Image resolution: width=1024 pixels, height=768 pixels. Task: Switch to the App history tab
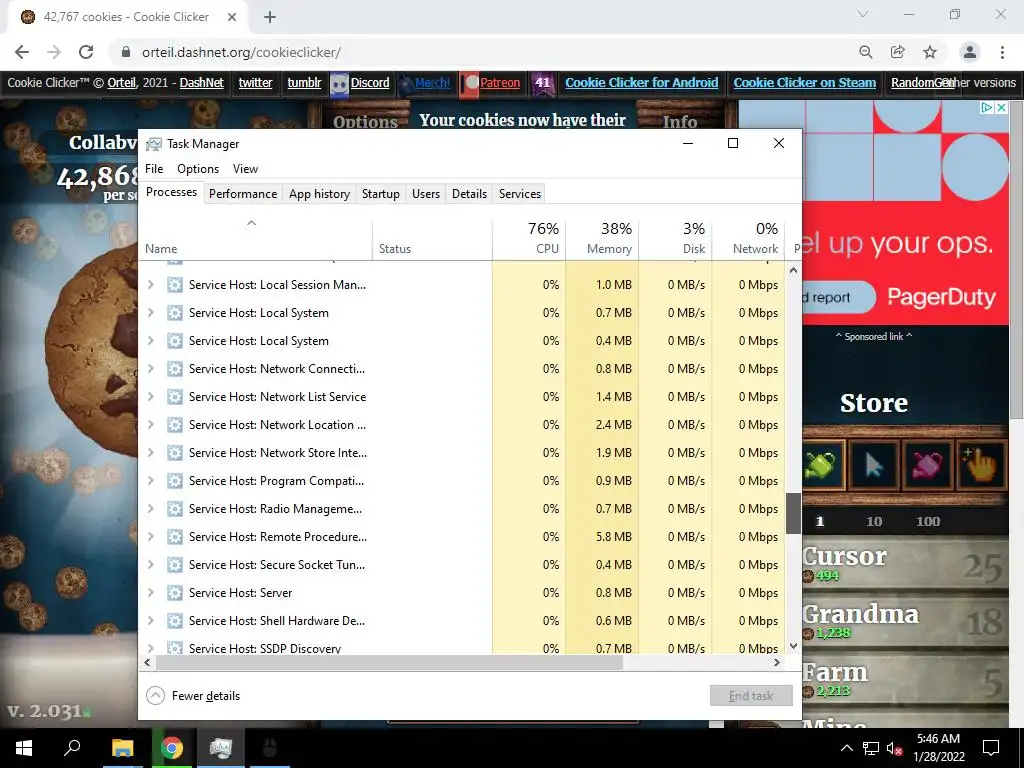(319, 194)
